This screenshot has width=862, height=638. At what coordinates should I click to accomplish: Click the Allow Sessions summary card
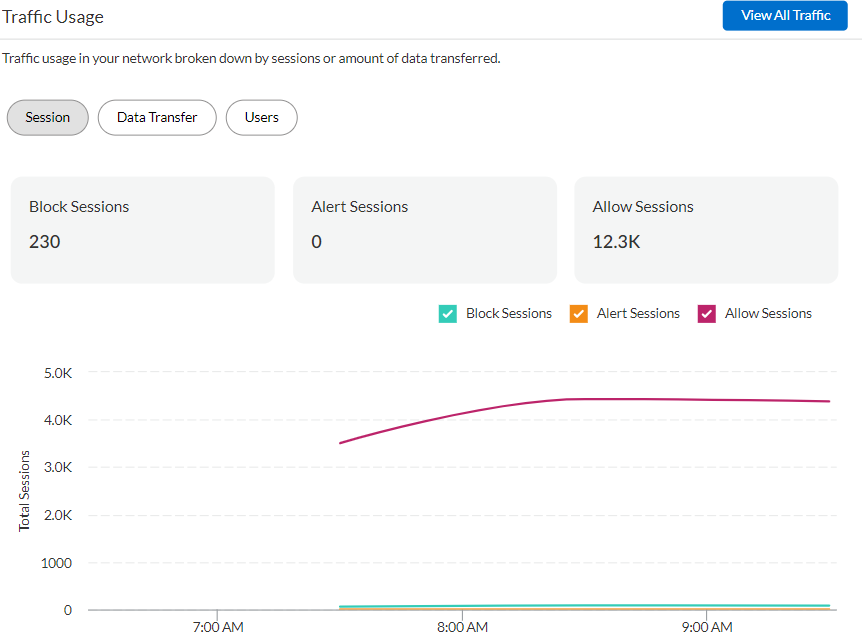coord(705,230)
